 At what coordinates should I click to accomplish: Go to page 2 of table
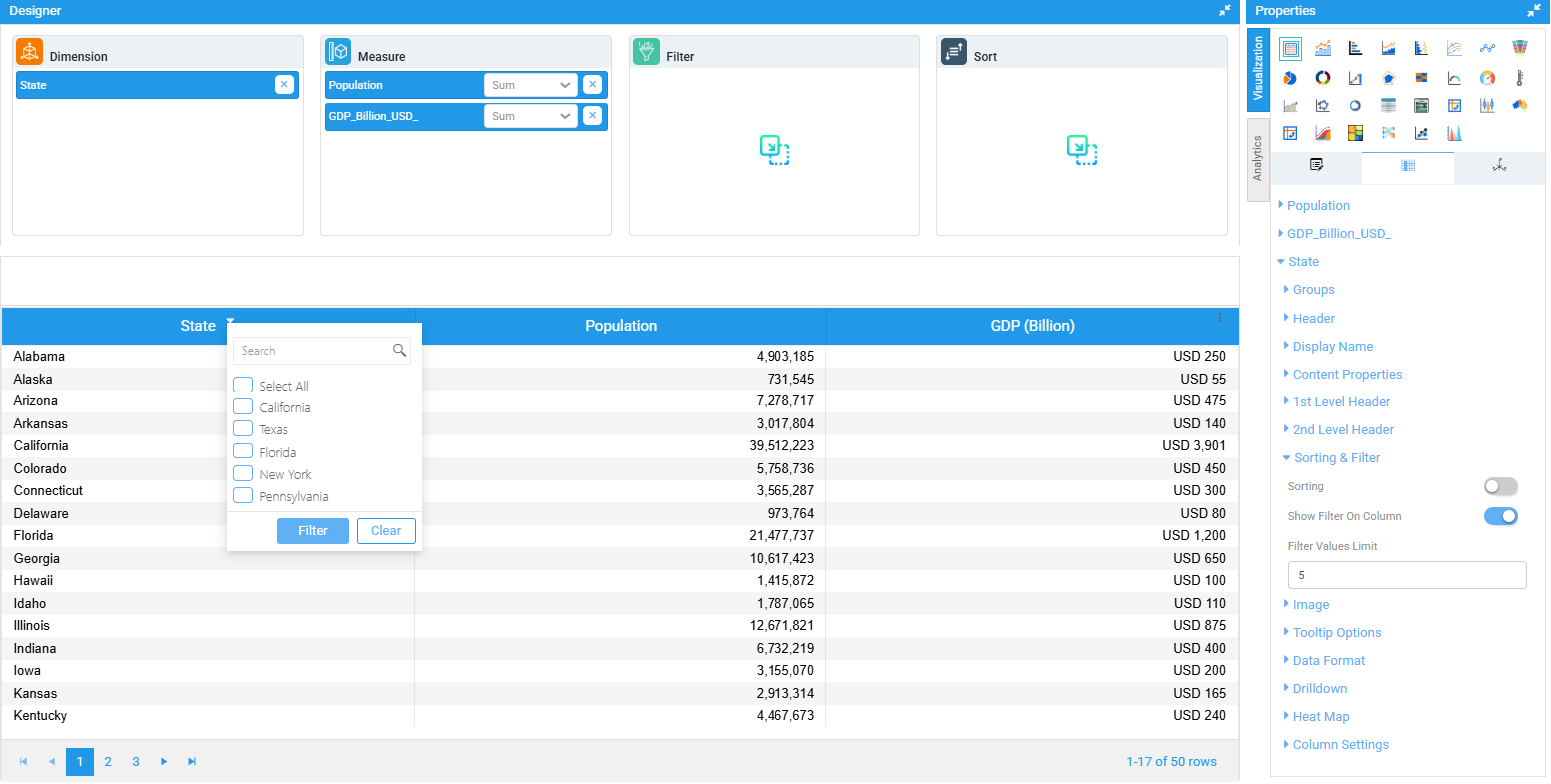(108, 762)
